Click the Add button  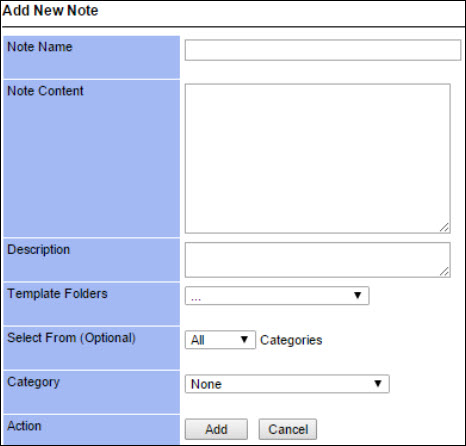(x=216, y=429)
